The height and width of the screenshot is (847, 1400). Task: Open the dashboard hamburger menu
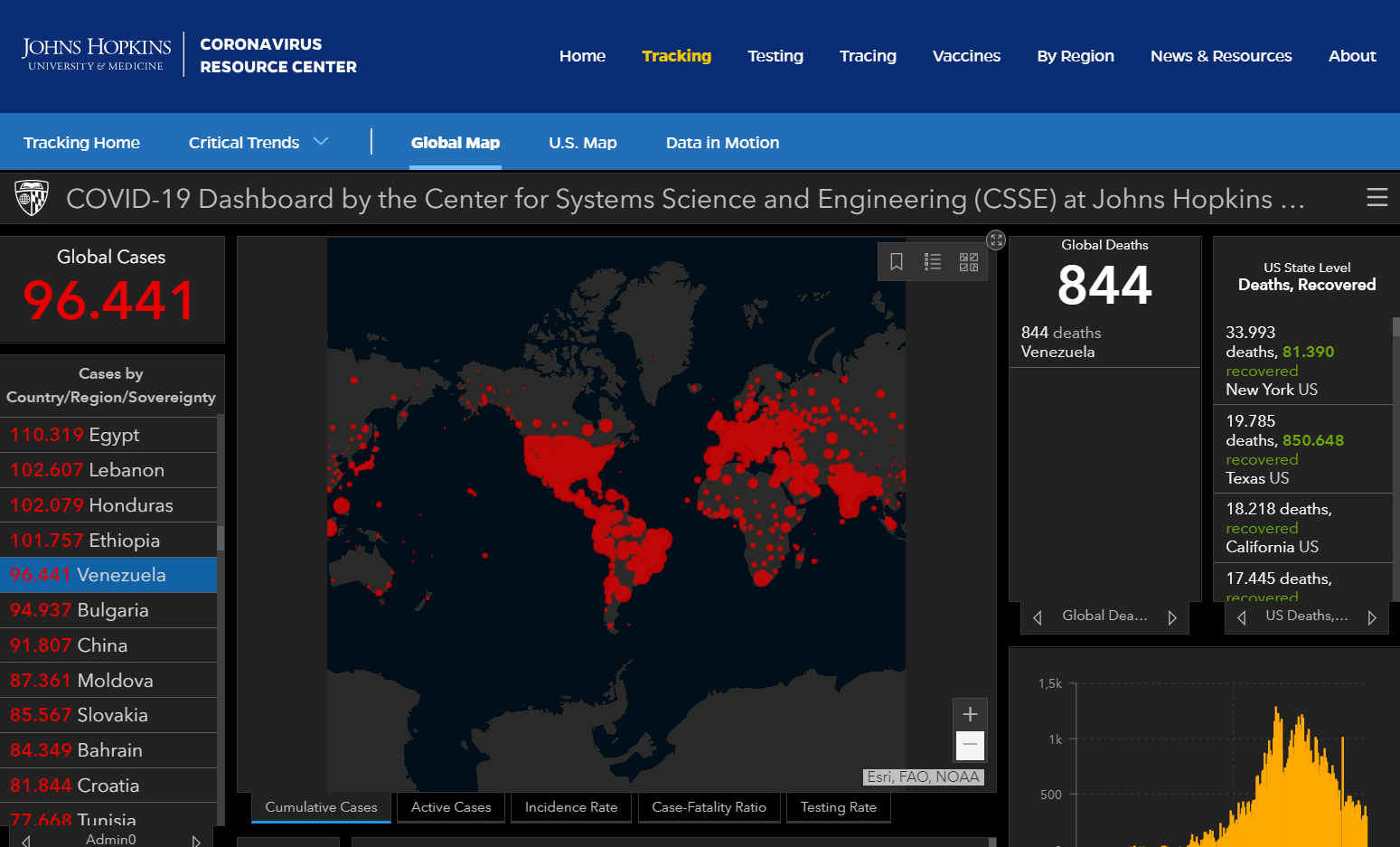(1377, 197)
